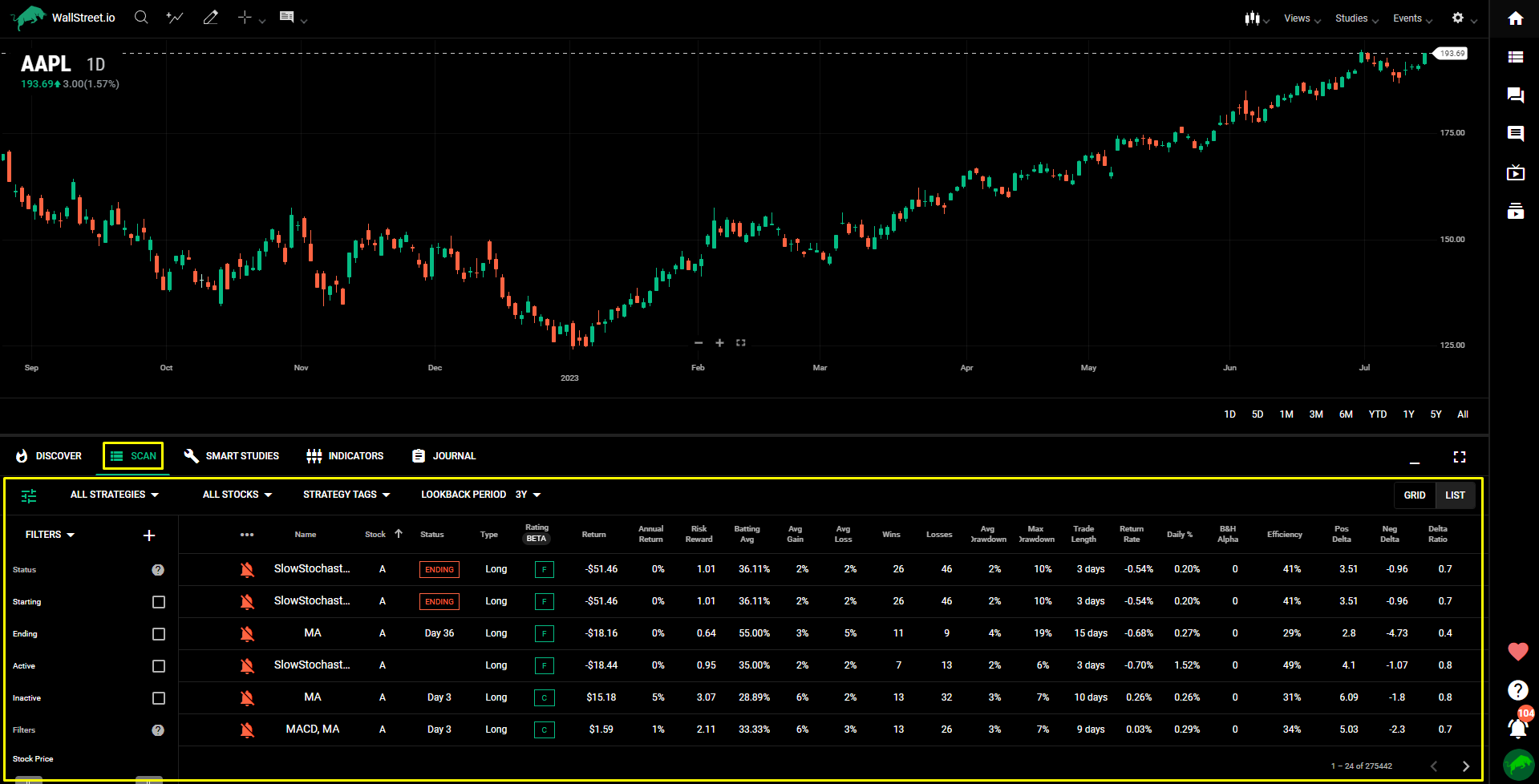Screen dimensions: 1539x784
Task: Zoom in chart with plus icon
Action: [719, 343]
